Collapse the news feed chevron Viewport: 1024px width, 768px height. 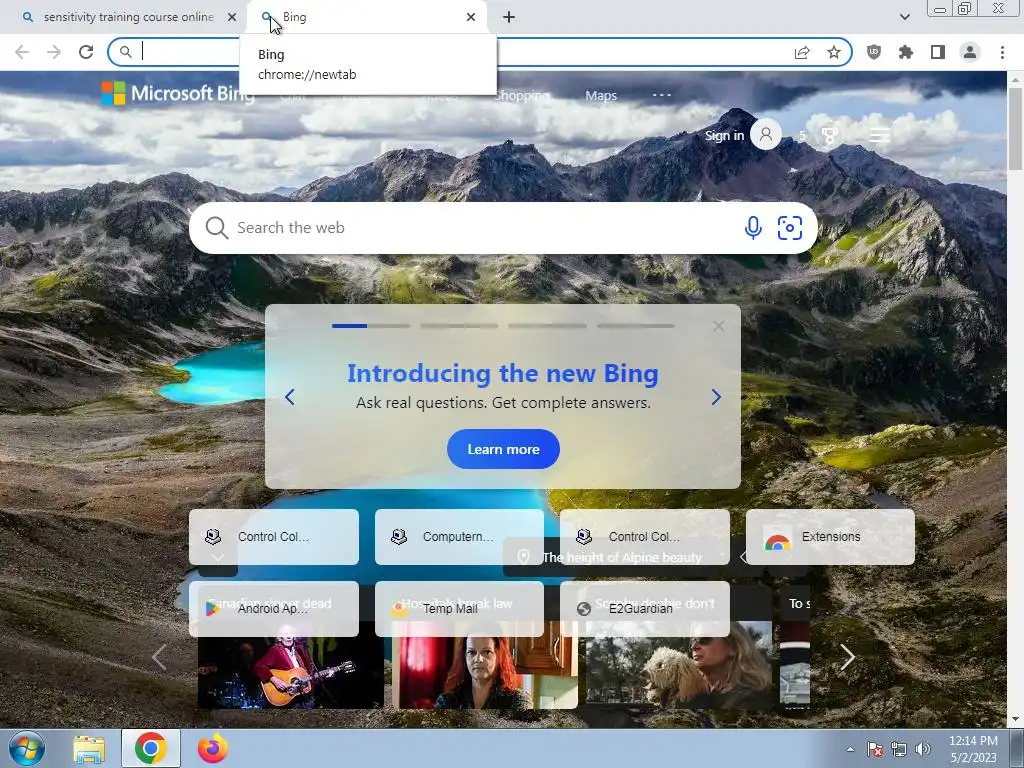(x=217, y=557)
